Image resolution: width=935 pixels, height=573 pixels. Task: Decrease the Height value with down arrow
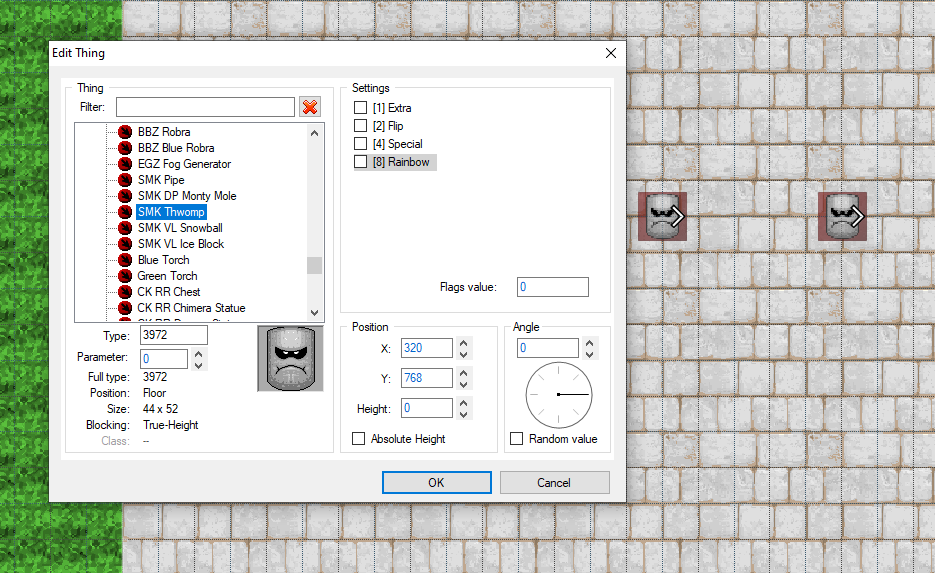[463, 413]
